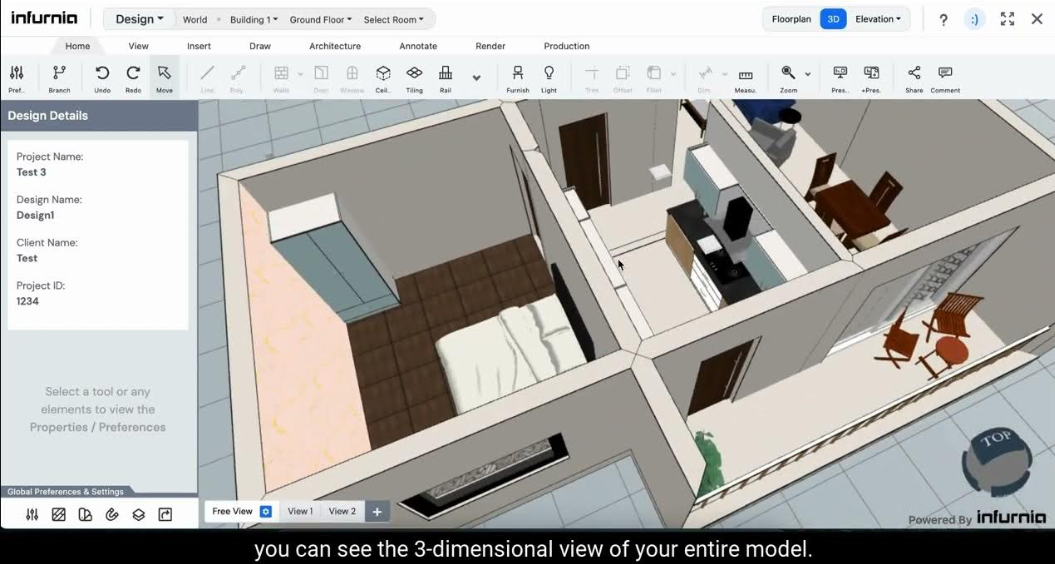Open the Elevation view dropdown
Screen dimensions: 1055x564
(878, 19)
